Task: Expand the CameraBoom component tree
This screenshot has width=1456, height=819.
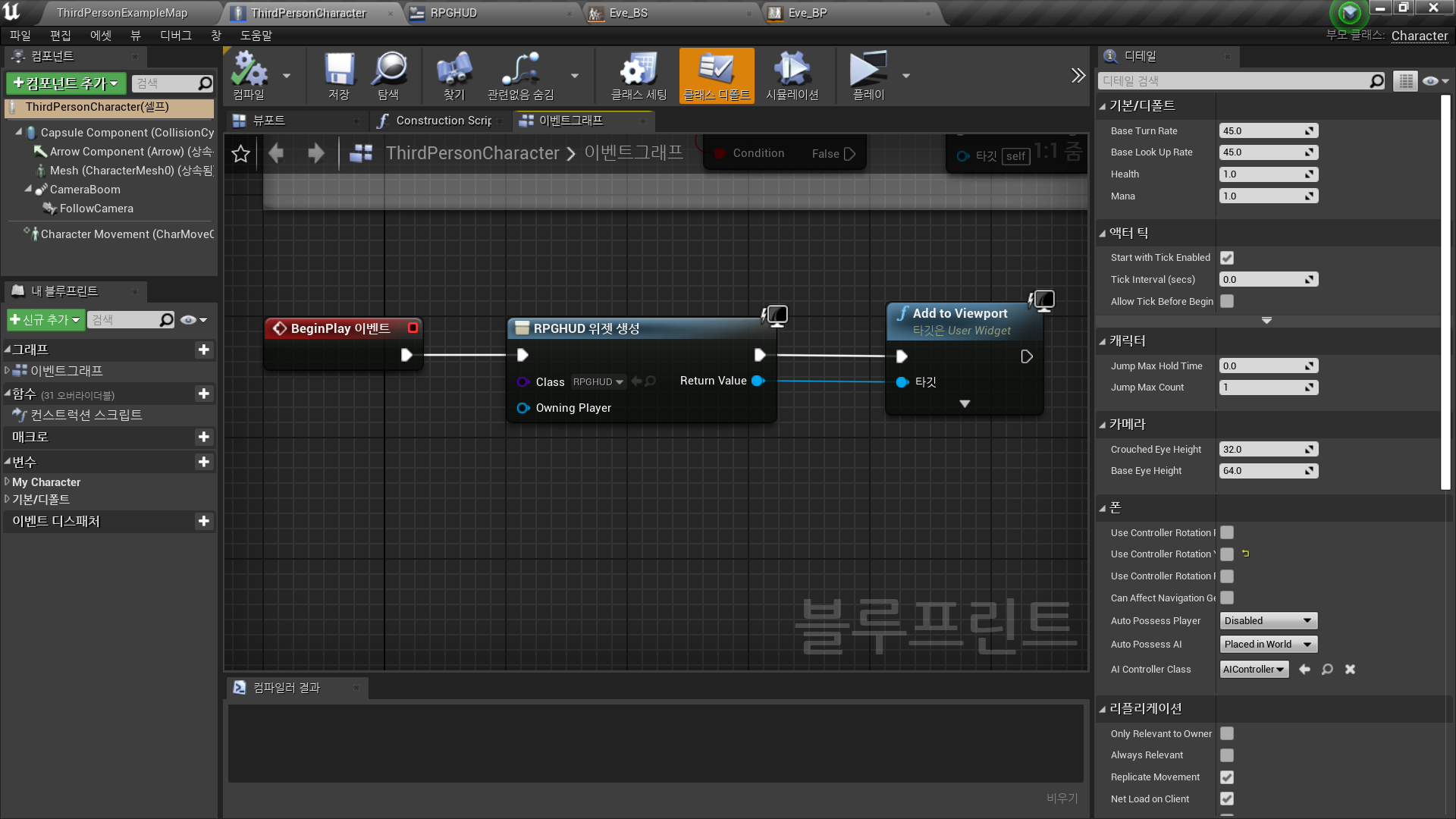Action: point(28,190)
